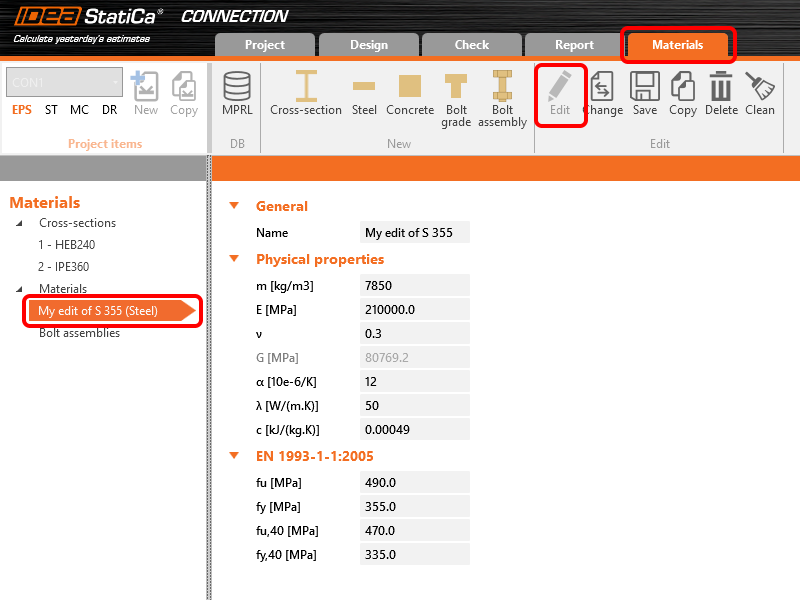Switch to the Design tab
The width and height of the screenshot is (800, 600).
pos(369,45)
